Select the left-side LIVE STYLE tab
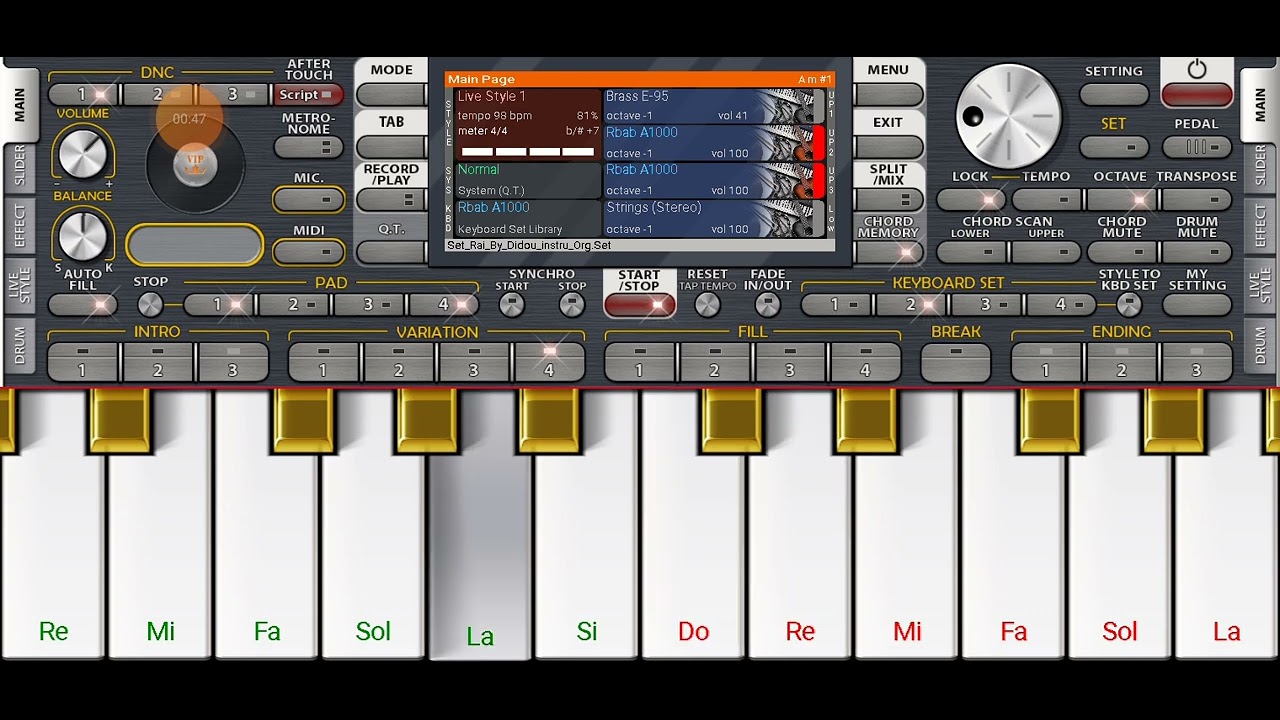Screen dimensions: 1280x720 [20, 286]
